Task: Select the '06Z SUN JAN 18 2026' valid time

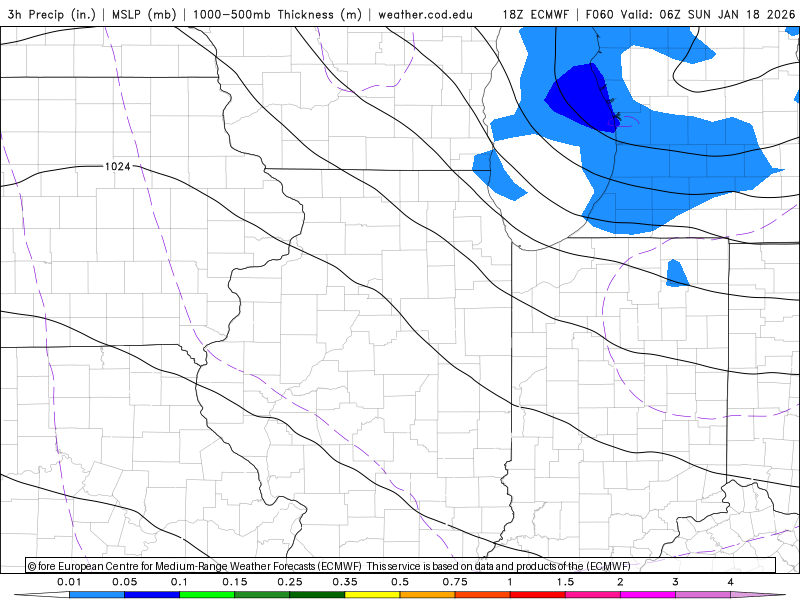Action: (x=727, y=14)
